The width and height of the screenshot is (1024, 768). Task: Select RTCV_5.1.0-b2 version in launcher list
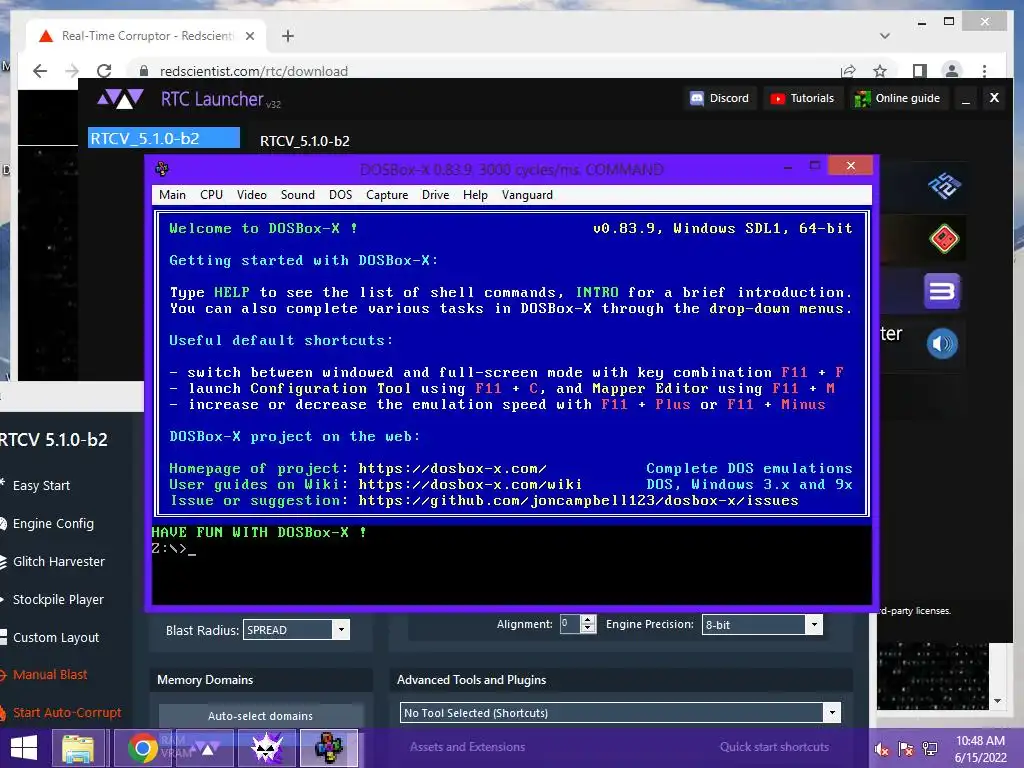tap(164, 138)
